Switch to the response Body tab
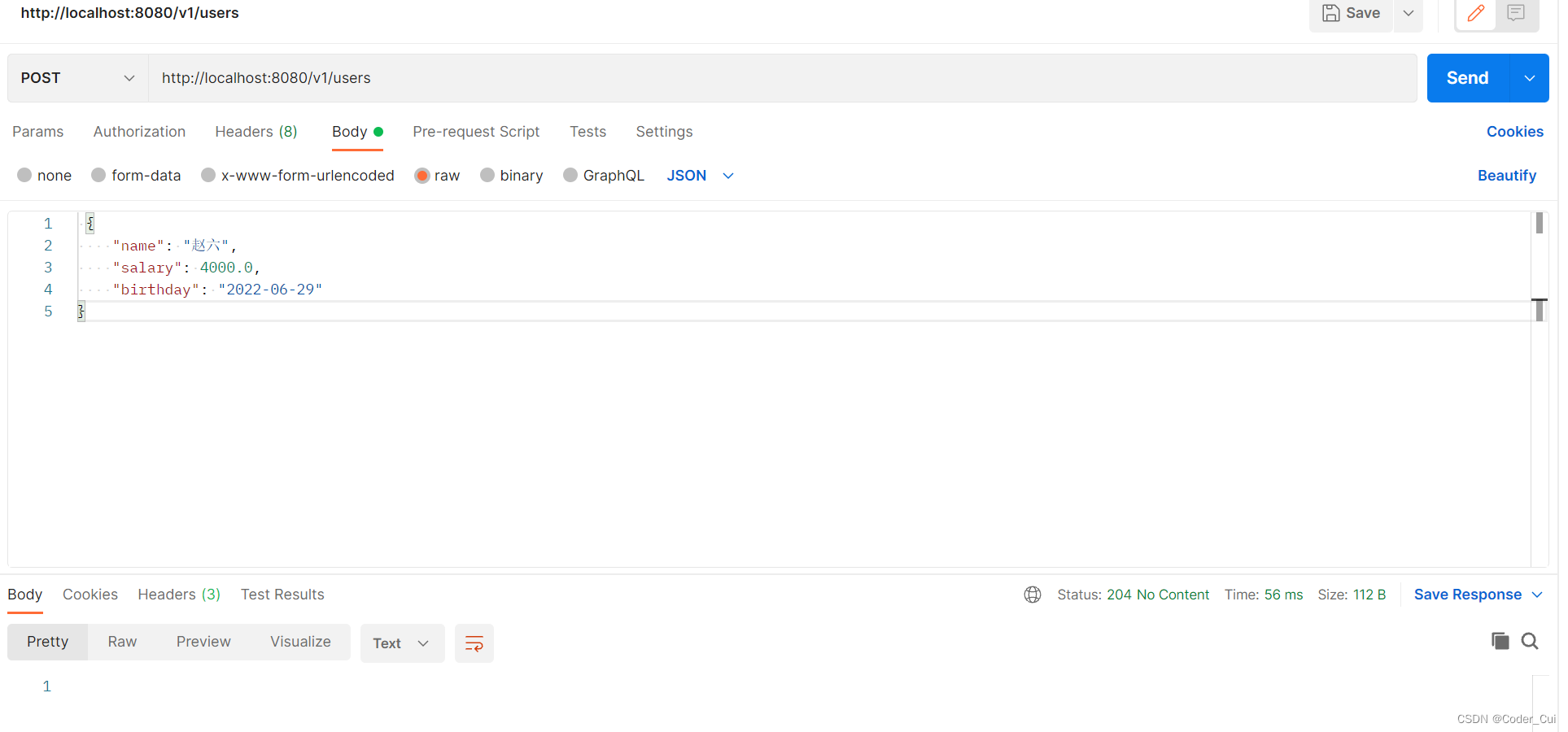The image size is (1568, 732). [x=25, y=595]
